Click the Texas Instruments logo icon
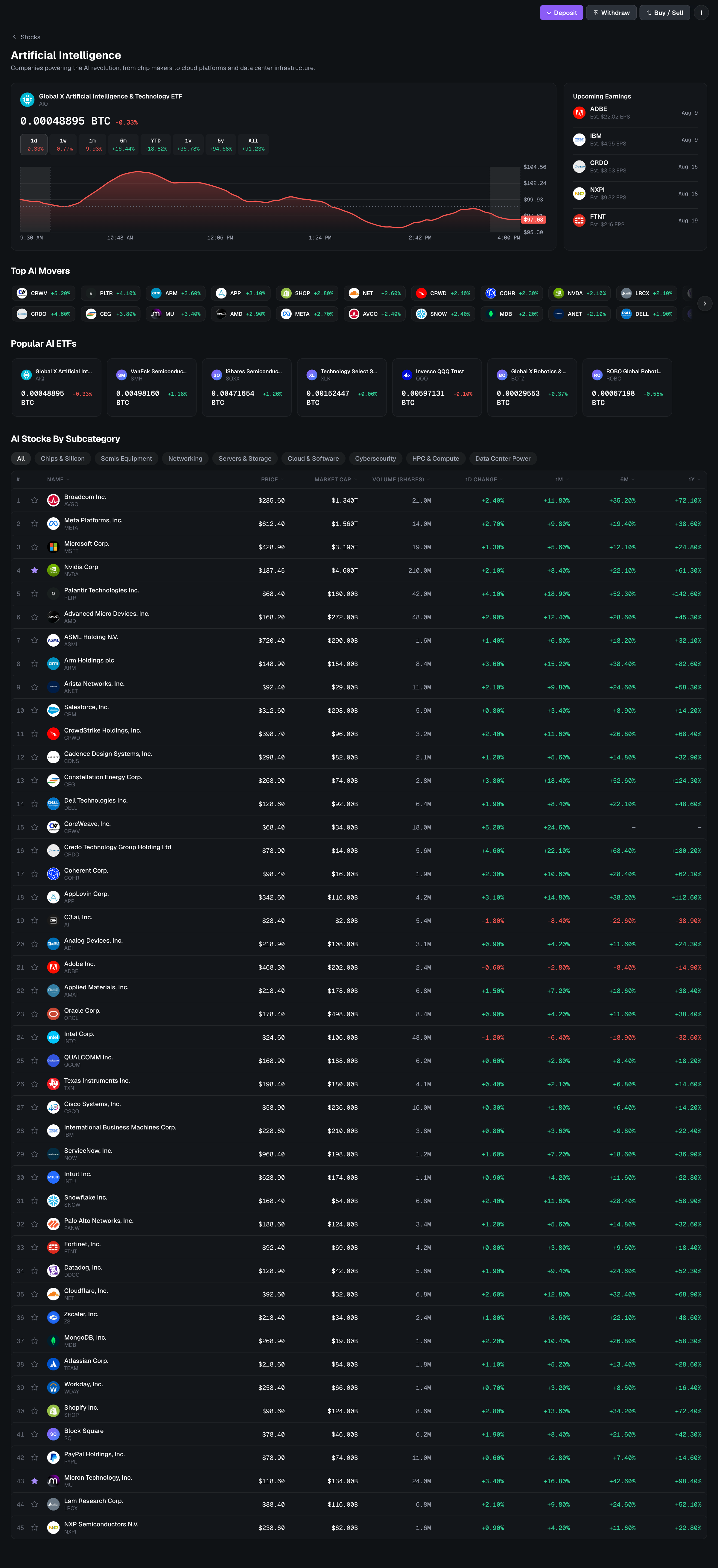The image size is (718, 1568). tap(53, 1084)
